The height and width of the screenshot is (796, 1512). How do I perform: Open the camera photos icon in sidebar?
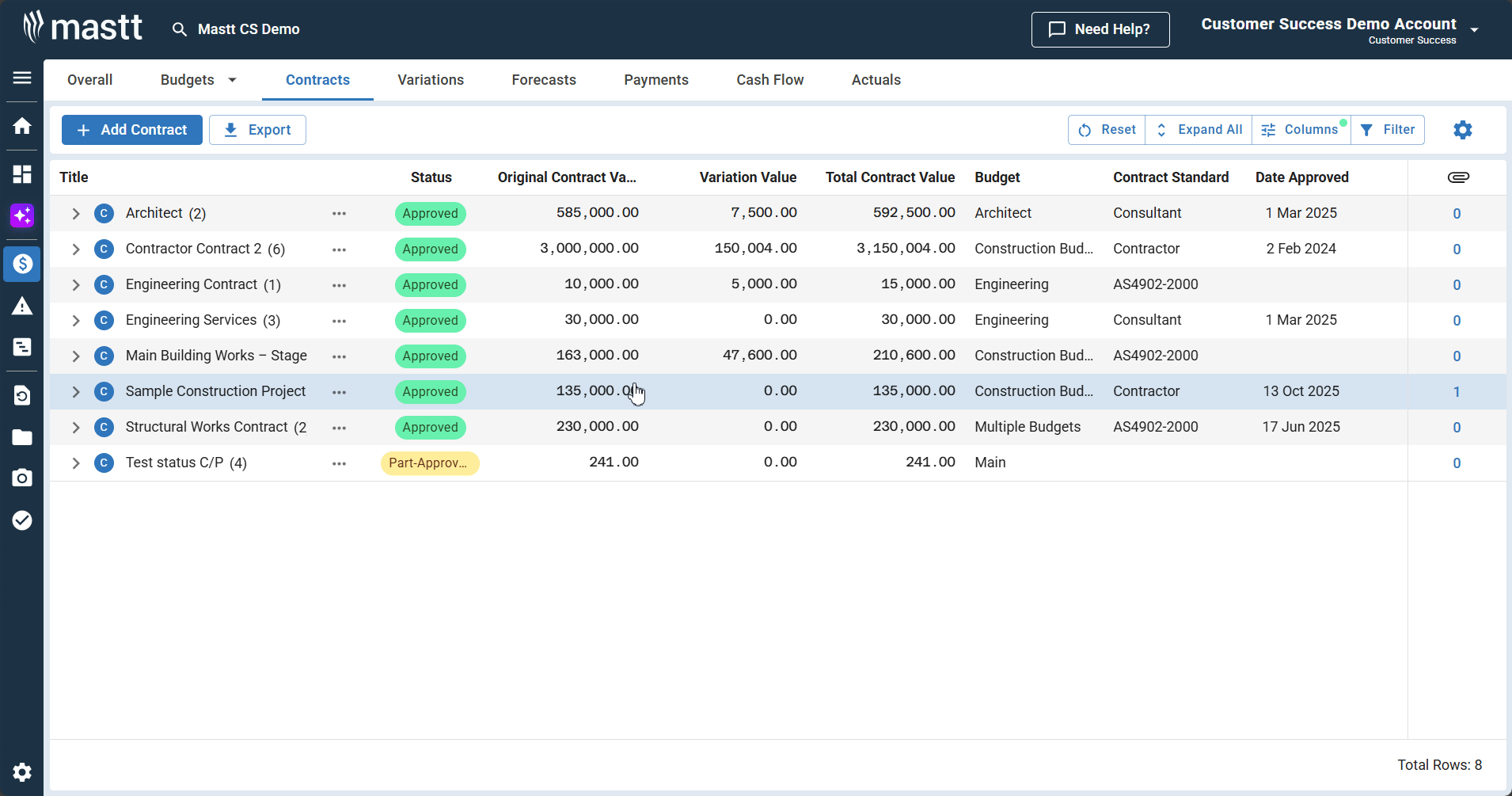(x=22, y=478)
